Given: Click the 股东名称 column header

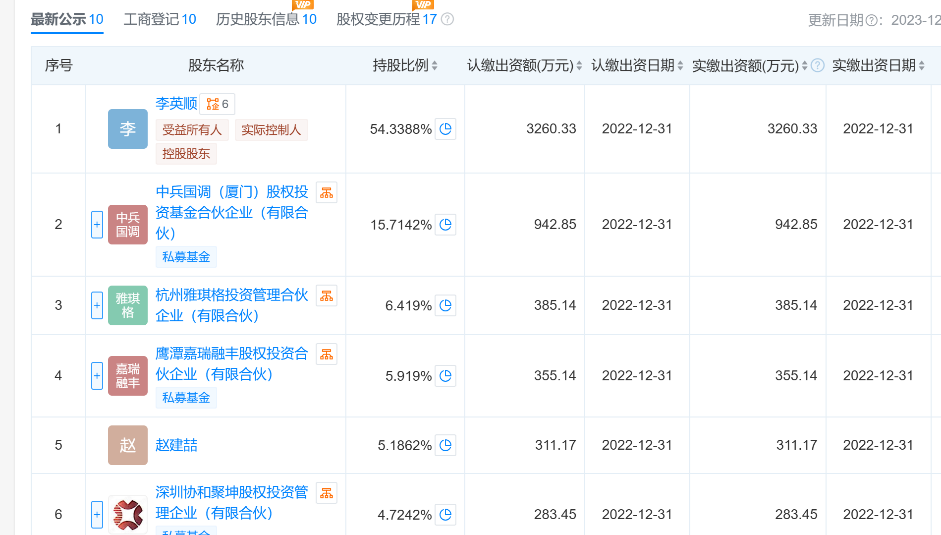Looking at the screenshot, I should pos(216,65).
